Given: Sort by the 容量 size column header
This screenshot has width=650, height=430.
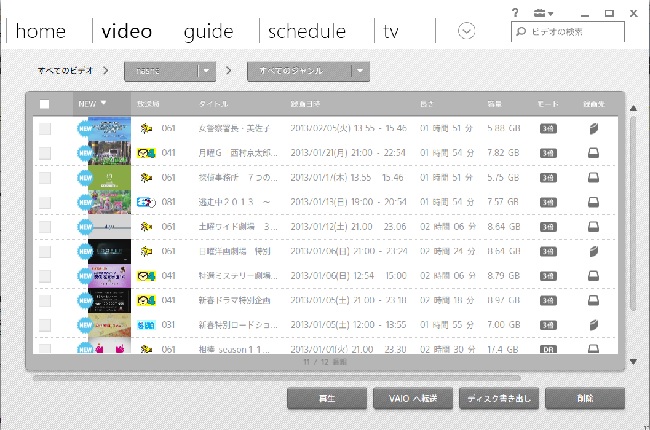Looking at the screenshot, I should click(x=495, y=104).
